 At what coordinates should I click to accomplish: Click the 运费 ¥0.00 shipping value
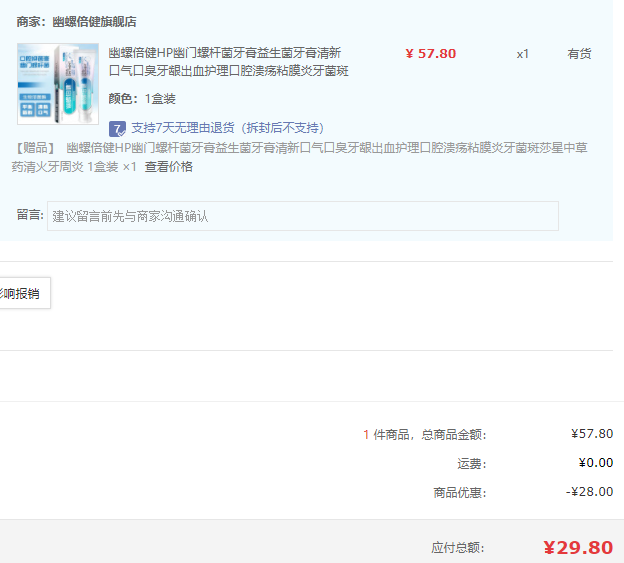point(595,463)
